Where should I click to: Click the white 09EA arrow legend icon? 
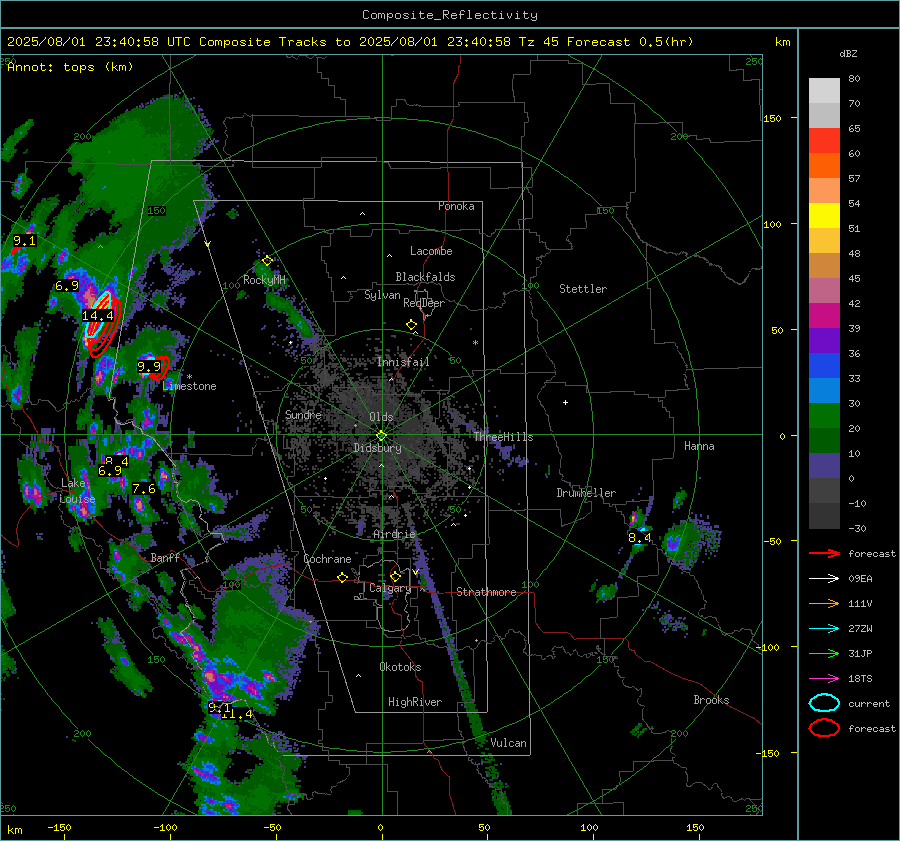[x=824, y=579]
